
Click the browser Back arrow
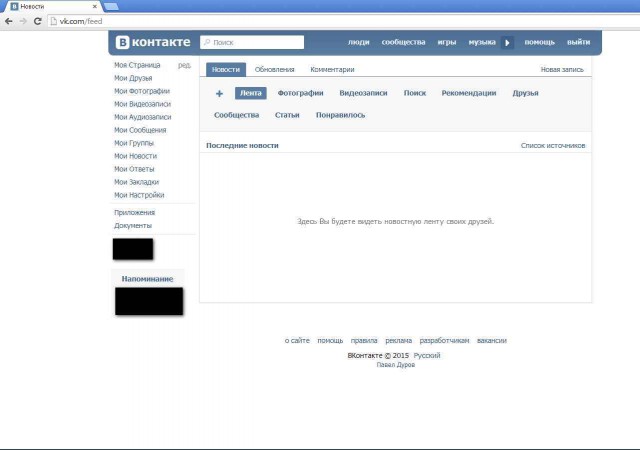tap(9, 21)
